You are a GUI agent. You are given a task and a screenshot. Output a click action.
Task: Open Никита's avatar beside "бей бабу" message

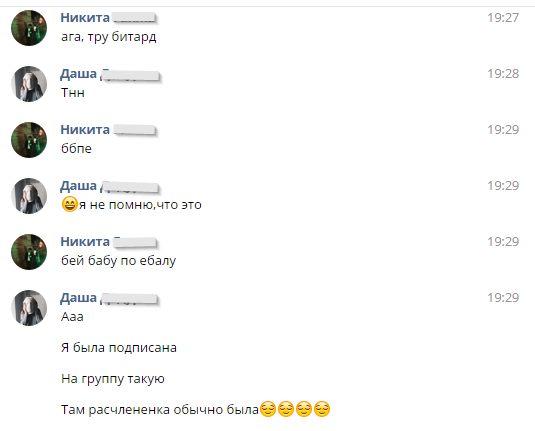(x=29, y=252)
